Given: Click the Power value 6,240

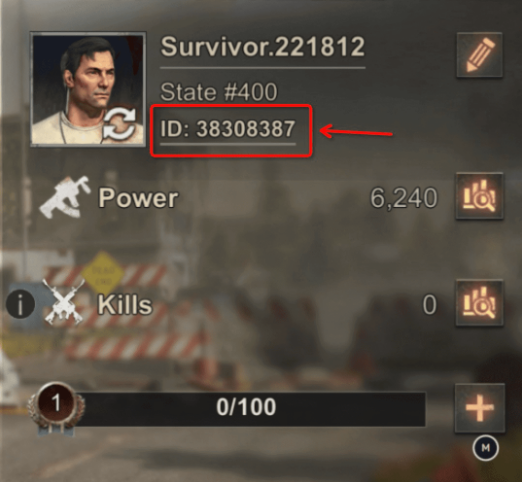Looking at the screenshot, I should tap(404, 198).
